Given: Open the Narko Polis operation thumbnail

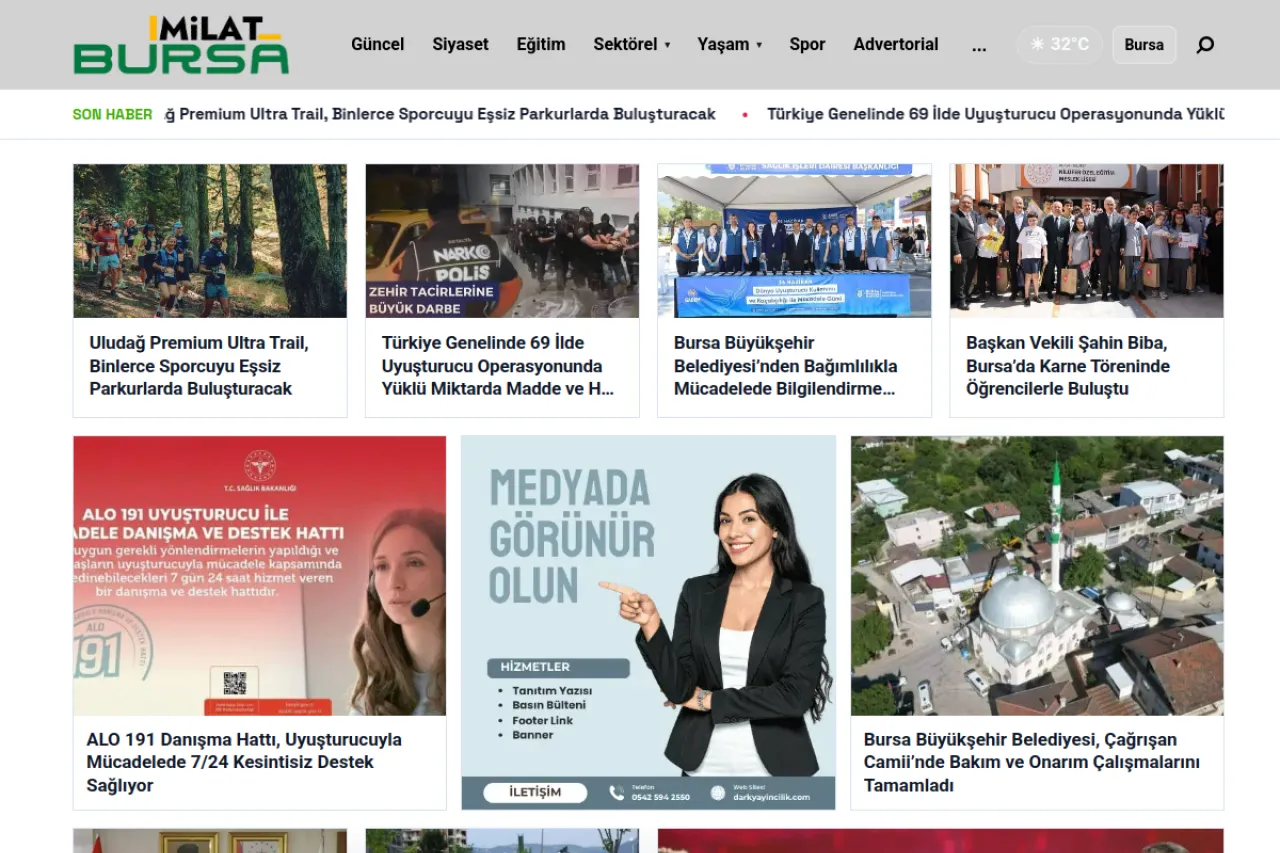Looking at the screenshot, I should pos(502,241).
